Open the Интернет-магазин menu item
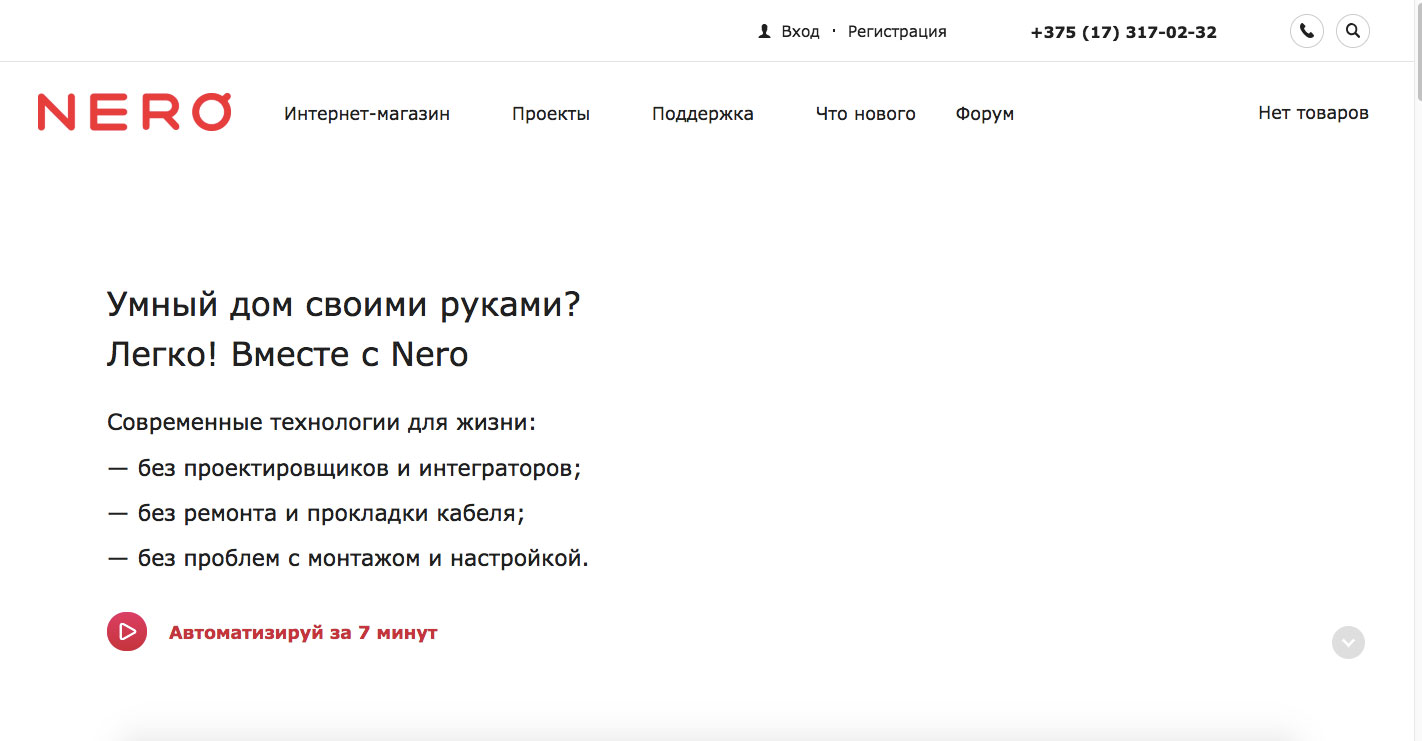Image resolution: width=1422 pixels, height=741 pixels. pyautogui.click(x=367, y=114)
